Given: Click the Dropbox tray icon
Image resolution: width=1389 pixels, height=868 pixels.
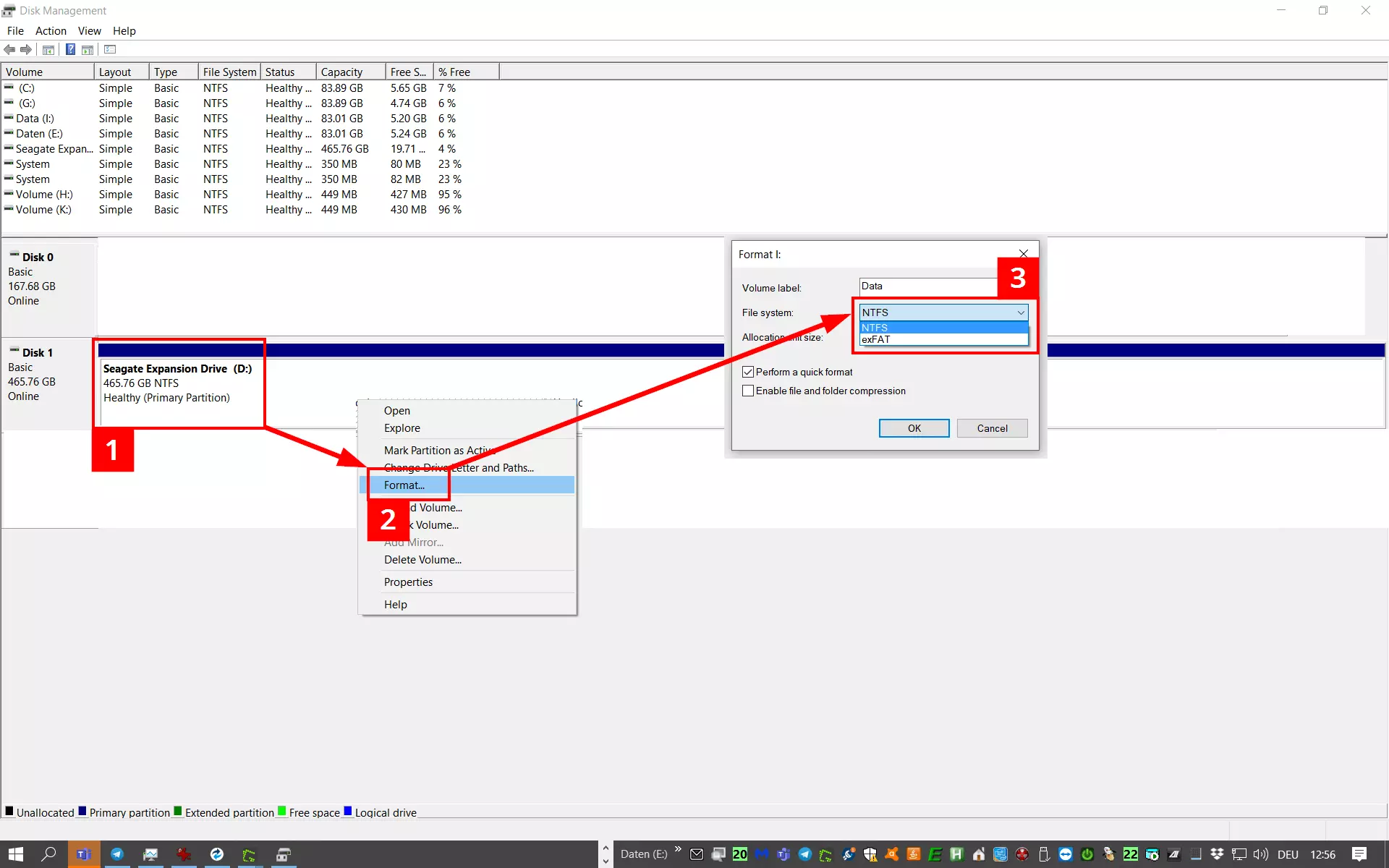Looking at the screenshot, I should [1217, 854].
